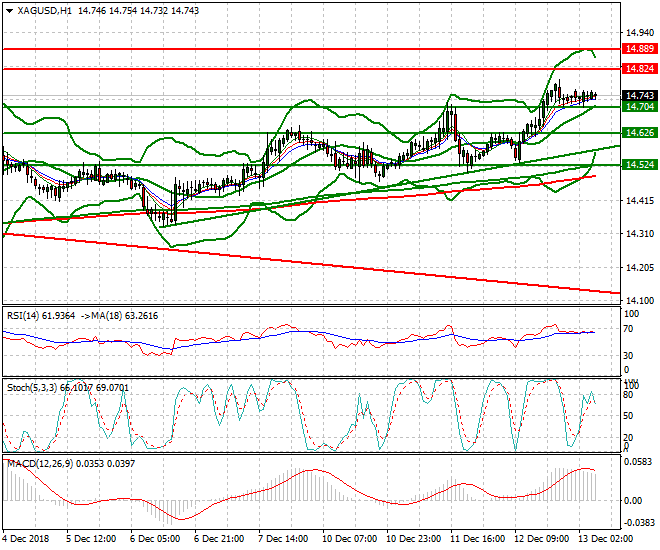The width and height of the screenshot is (660, 550).
Task: Select the 14.524 green support label
Action: point(639,165)
